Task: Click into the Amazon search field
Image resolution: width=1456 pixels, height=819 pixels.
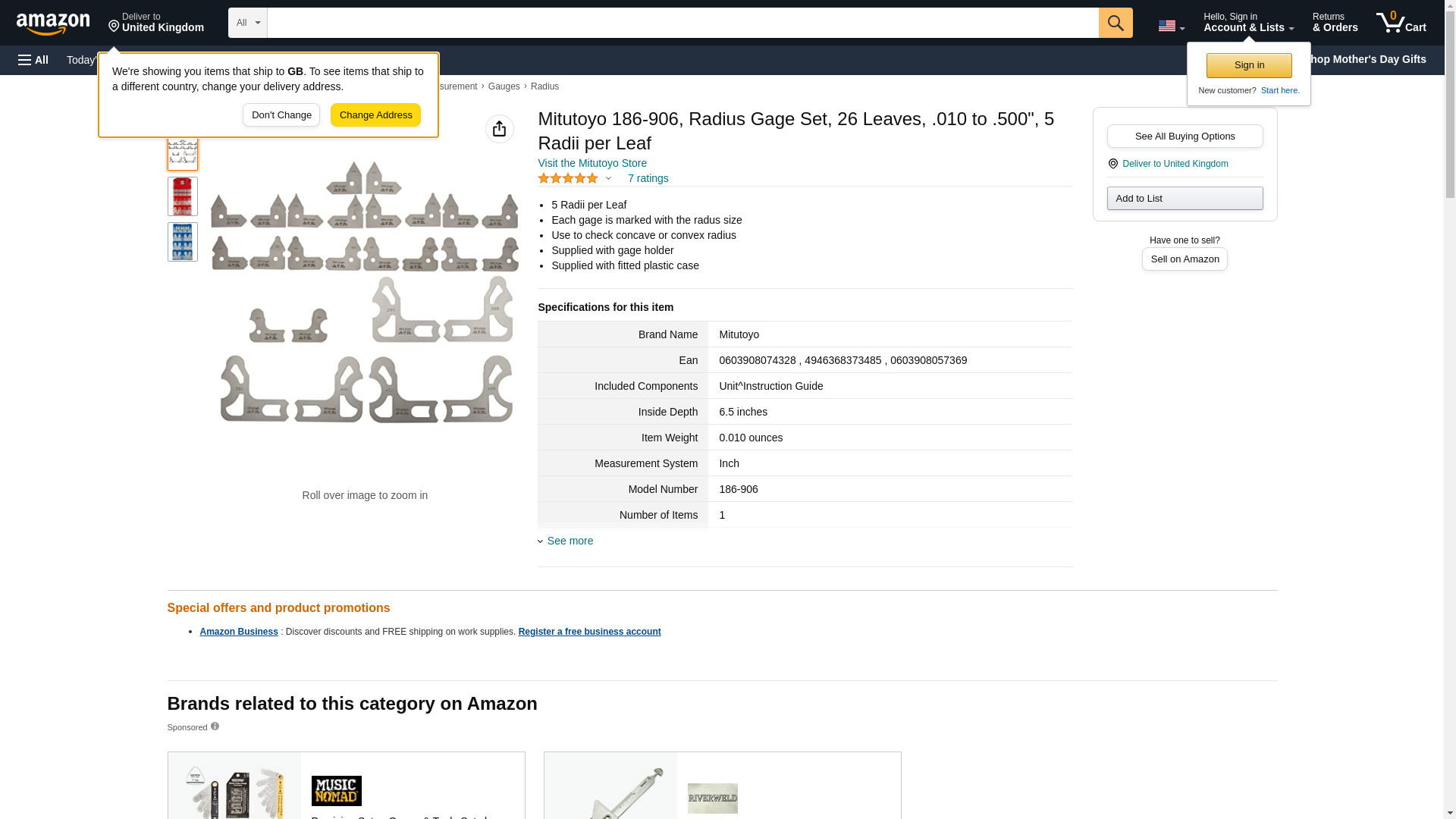Action: [x=682, y=23]
